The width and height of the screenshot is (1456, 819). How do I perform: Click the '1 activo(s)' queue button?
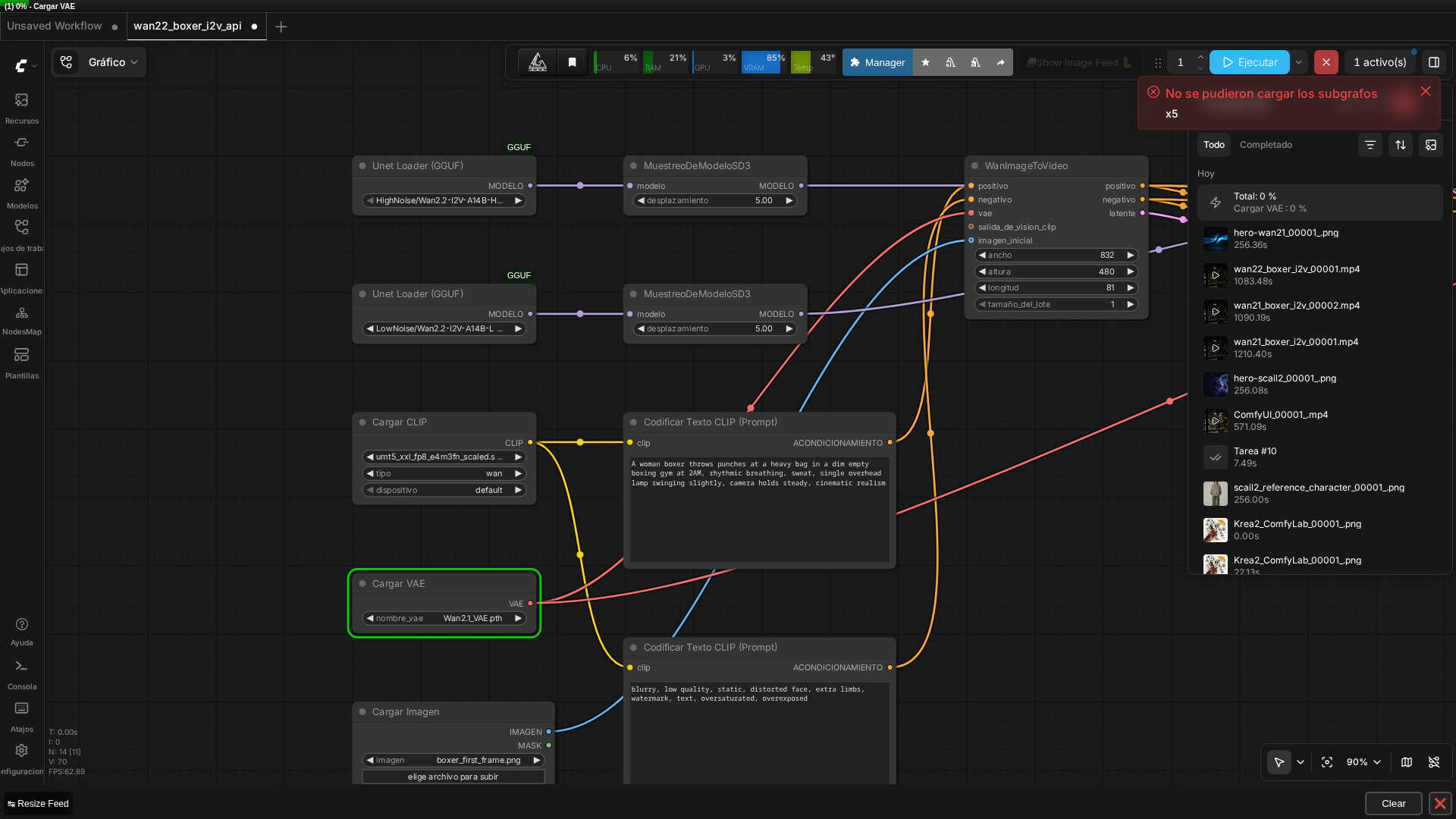(x=1380, y=62)
